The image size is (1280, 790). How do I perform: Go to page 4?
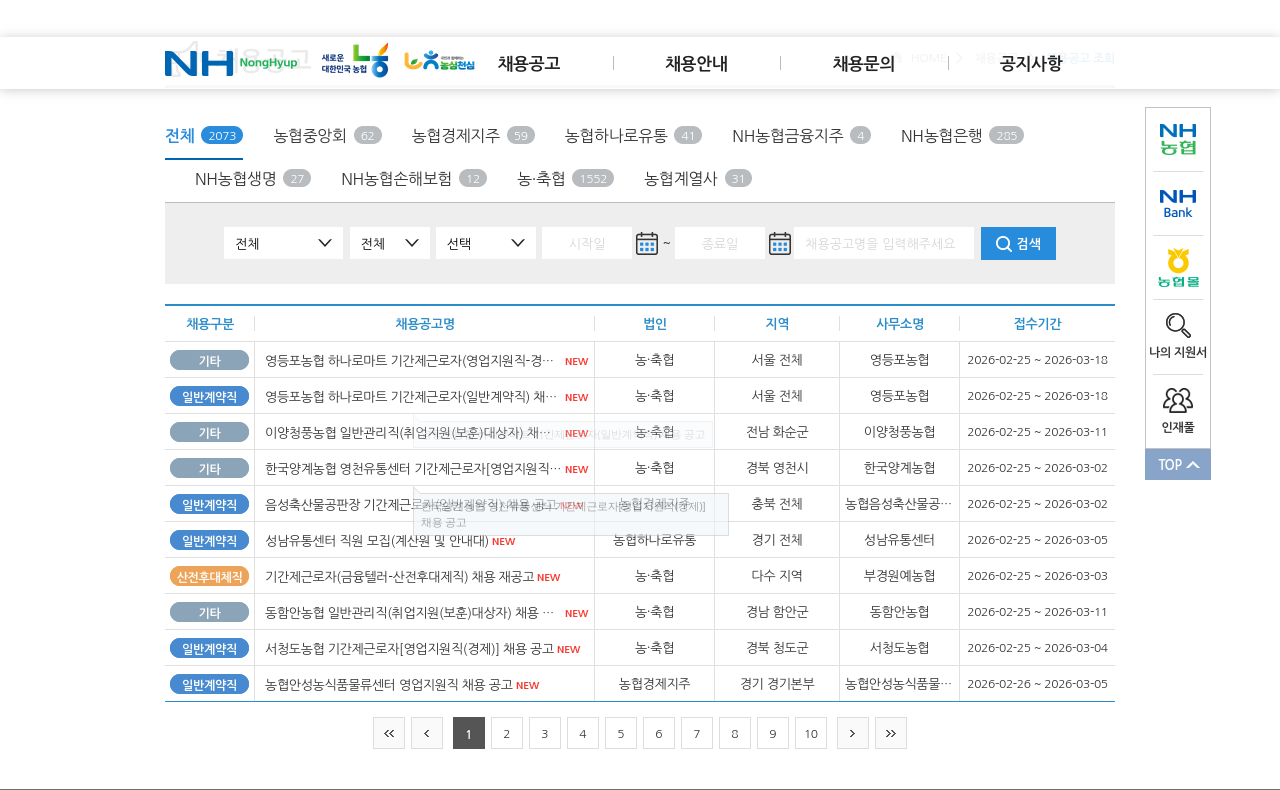(x=583, y=733)
